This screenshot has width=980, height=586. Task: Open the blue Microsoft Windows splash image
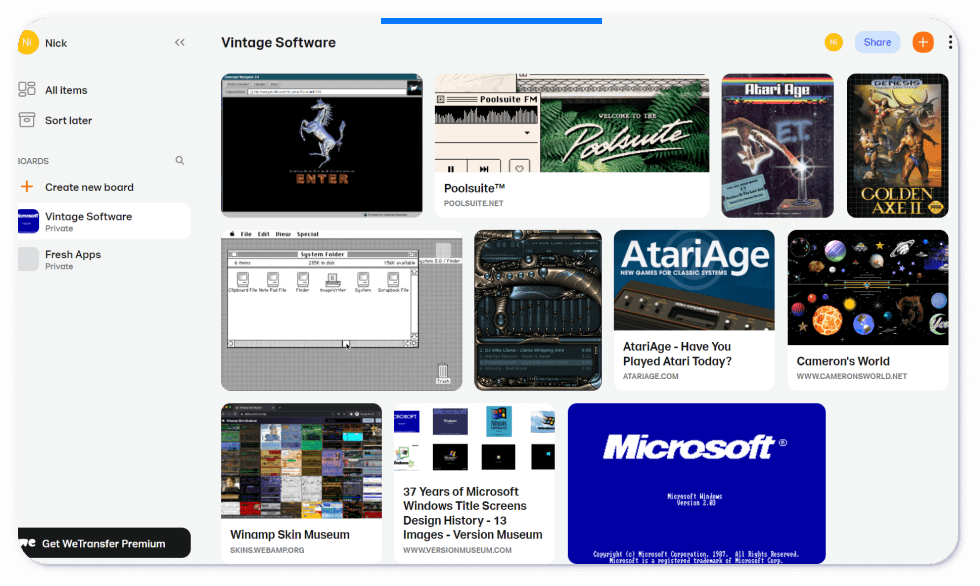(x=697, y=484)
